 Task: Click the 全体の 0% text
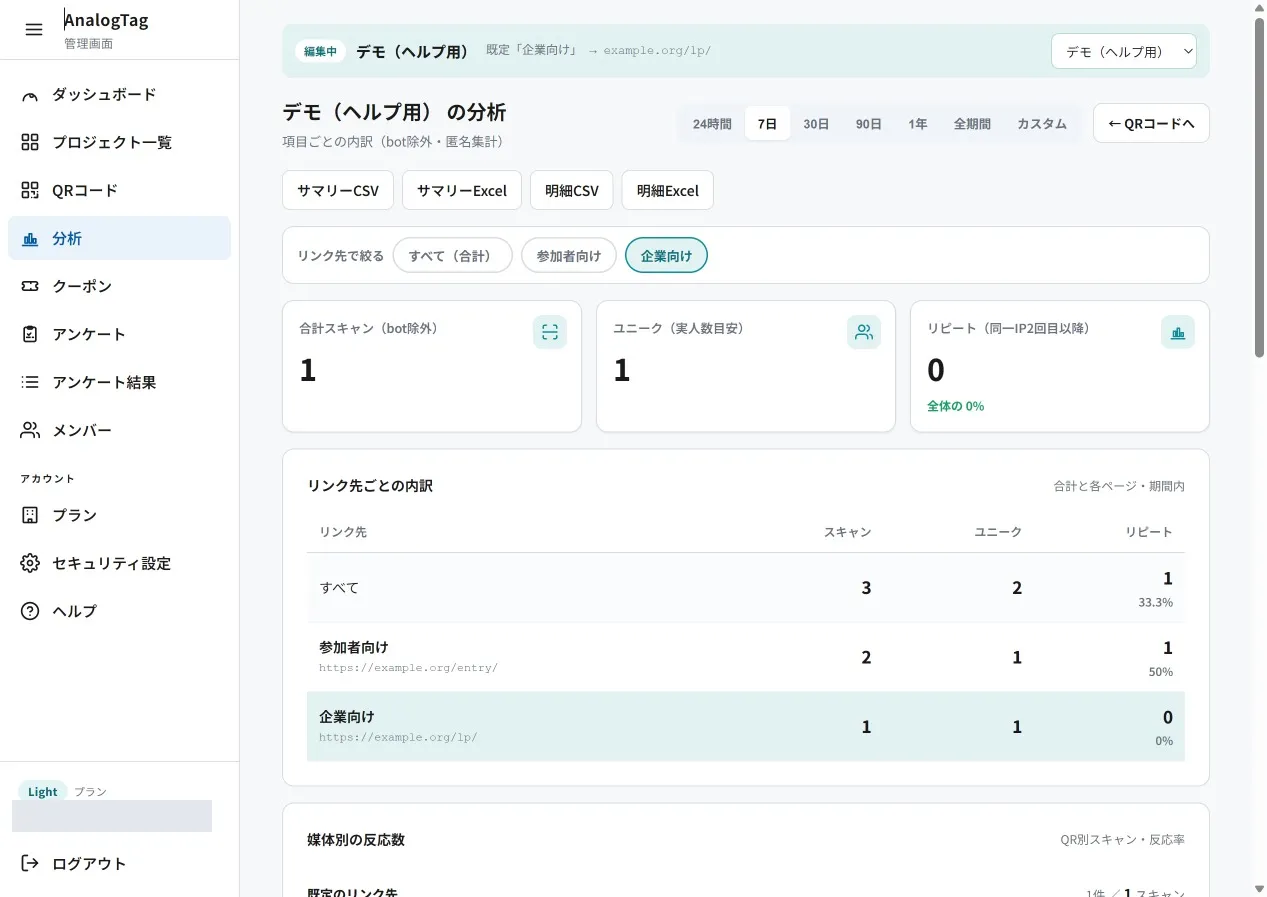coord(956,406)
